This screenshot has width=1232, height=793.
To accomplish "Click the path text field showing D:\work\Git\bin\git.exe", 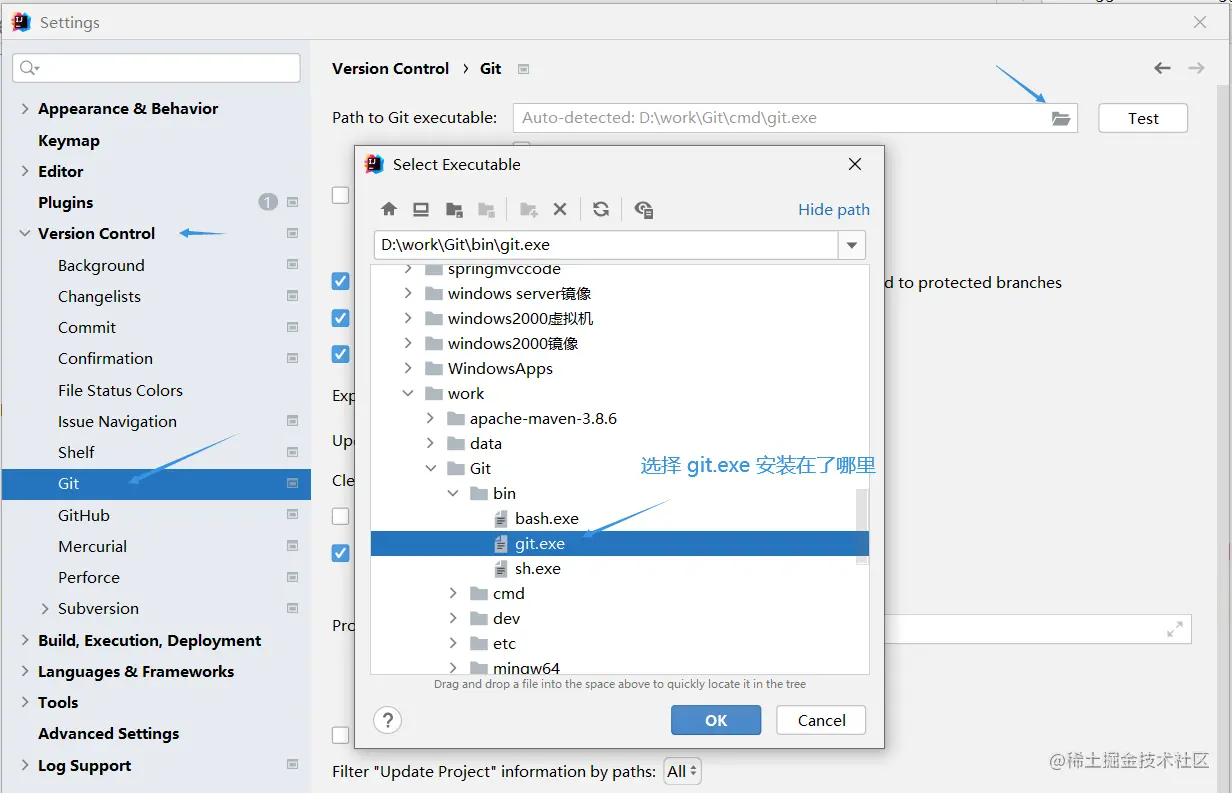I will pyautogui.click(x=606, y=245).
